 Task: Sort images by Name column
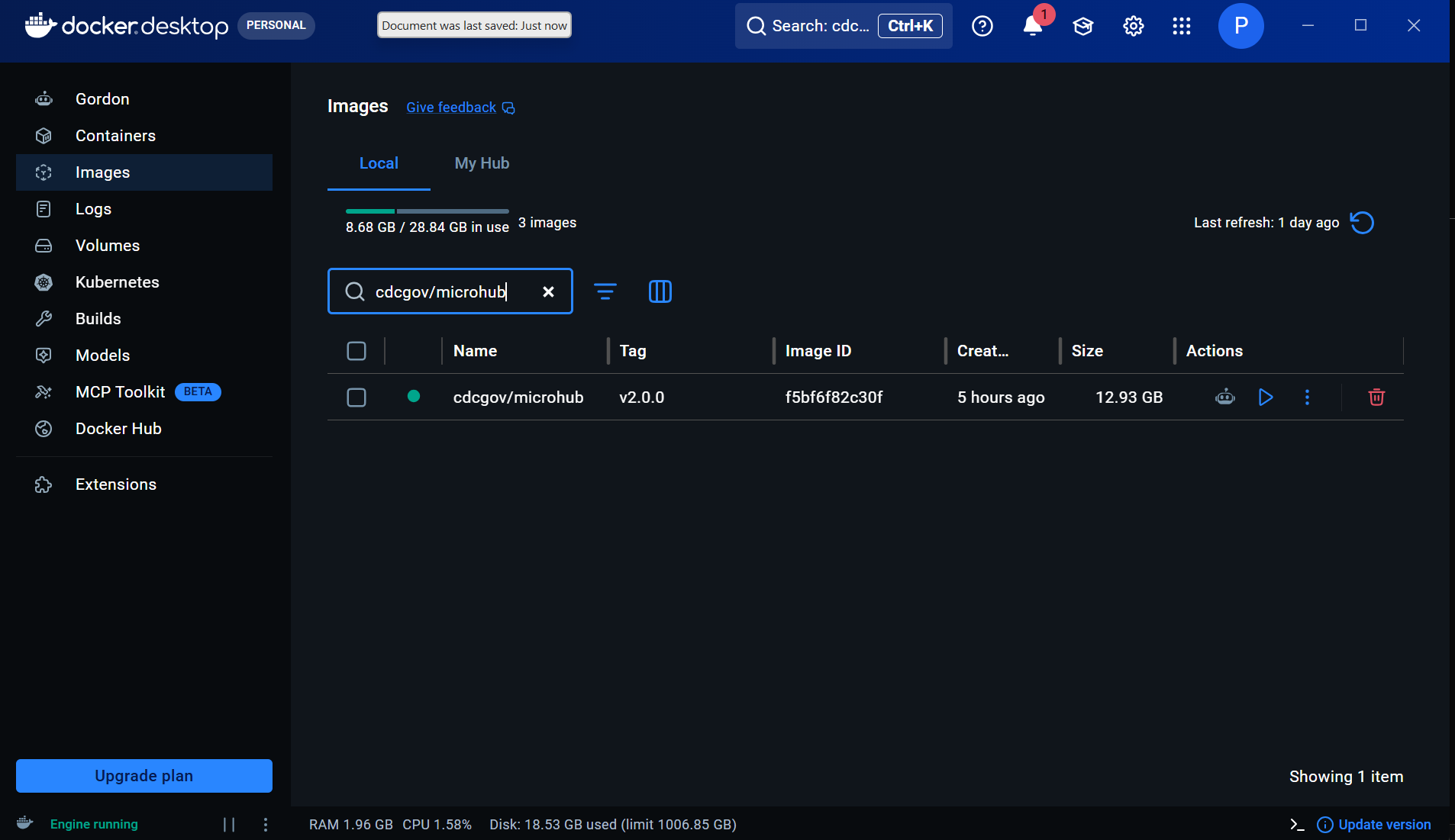click(475, 351)
